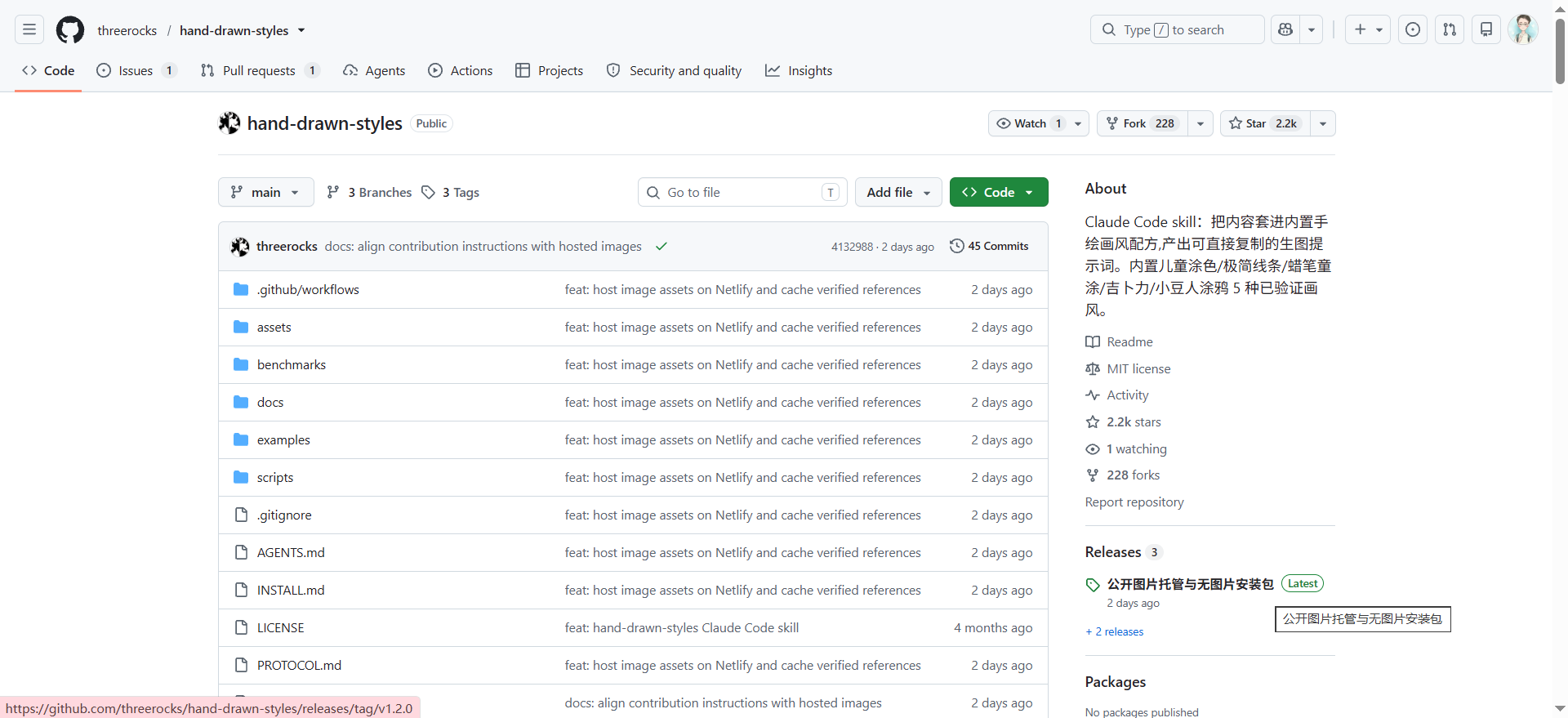This screenshot has width=1568, height=718.
Task: Open the Security and quality tab
Action: click(675, 70)
